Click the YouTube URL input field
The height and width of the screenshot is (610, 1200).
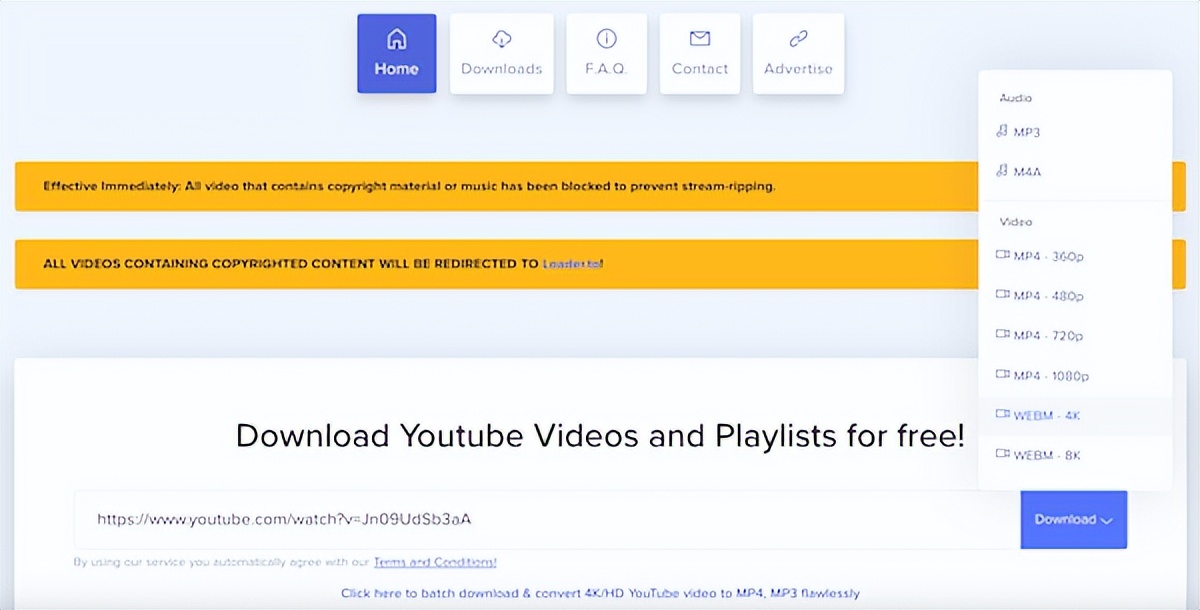click(547, 519)
